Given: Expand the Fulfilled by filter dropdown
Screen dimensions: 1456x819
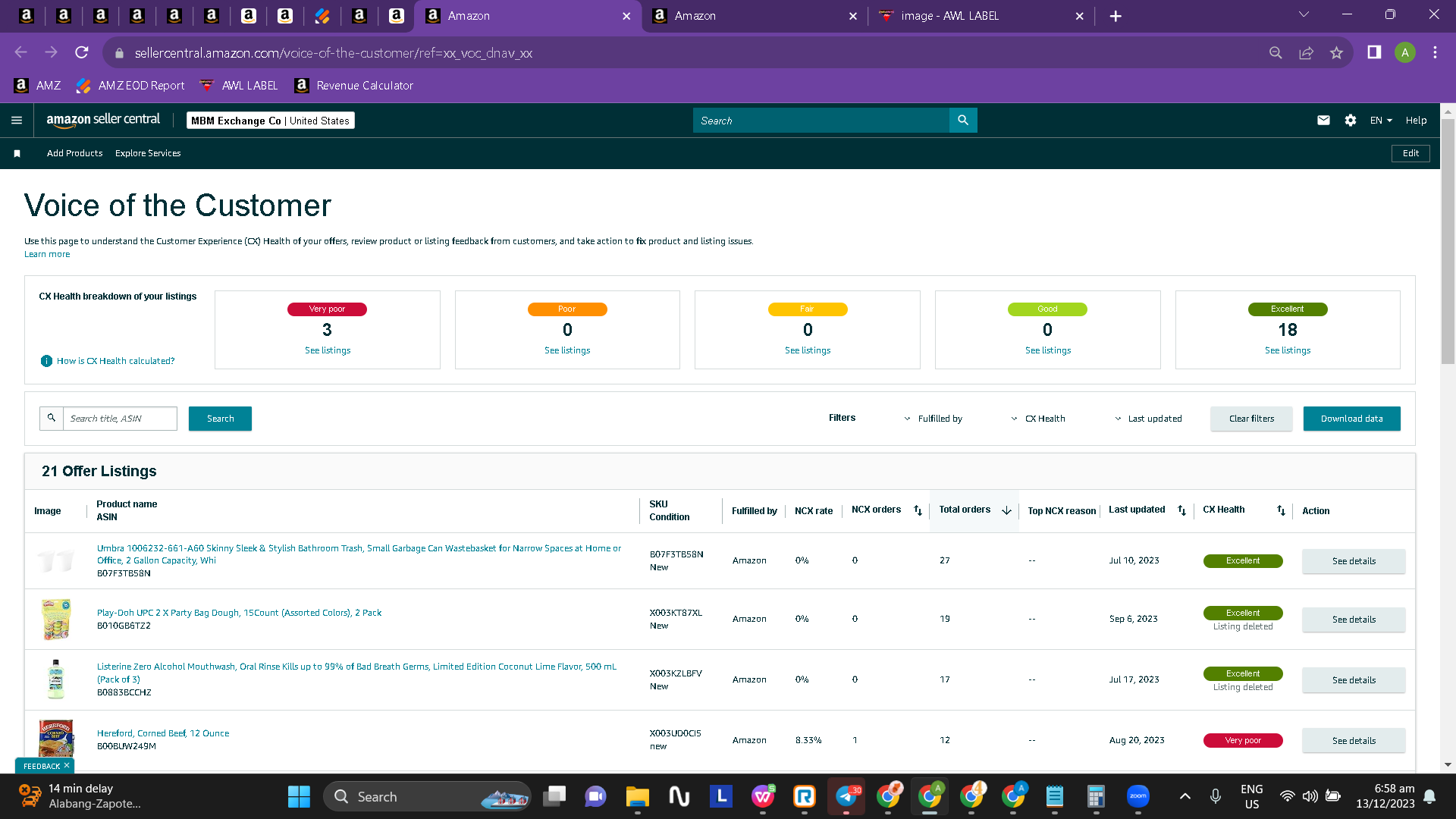Looking at the screenshot, I should [x=933, y=419].
